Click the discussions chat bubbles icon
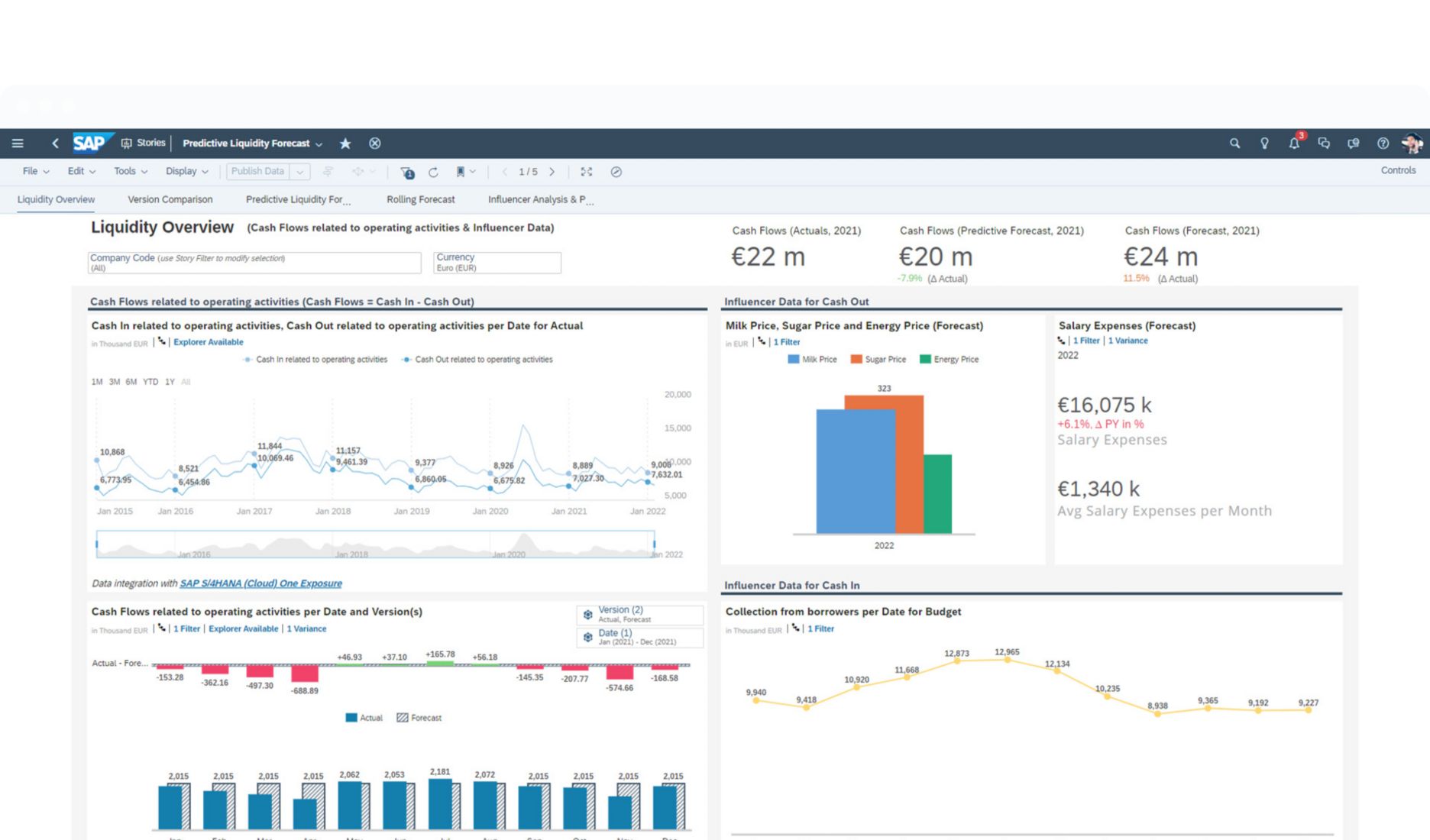The image size is (1430, 840). [1325, 144]
